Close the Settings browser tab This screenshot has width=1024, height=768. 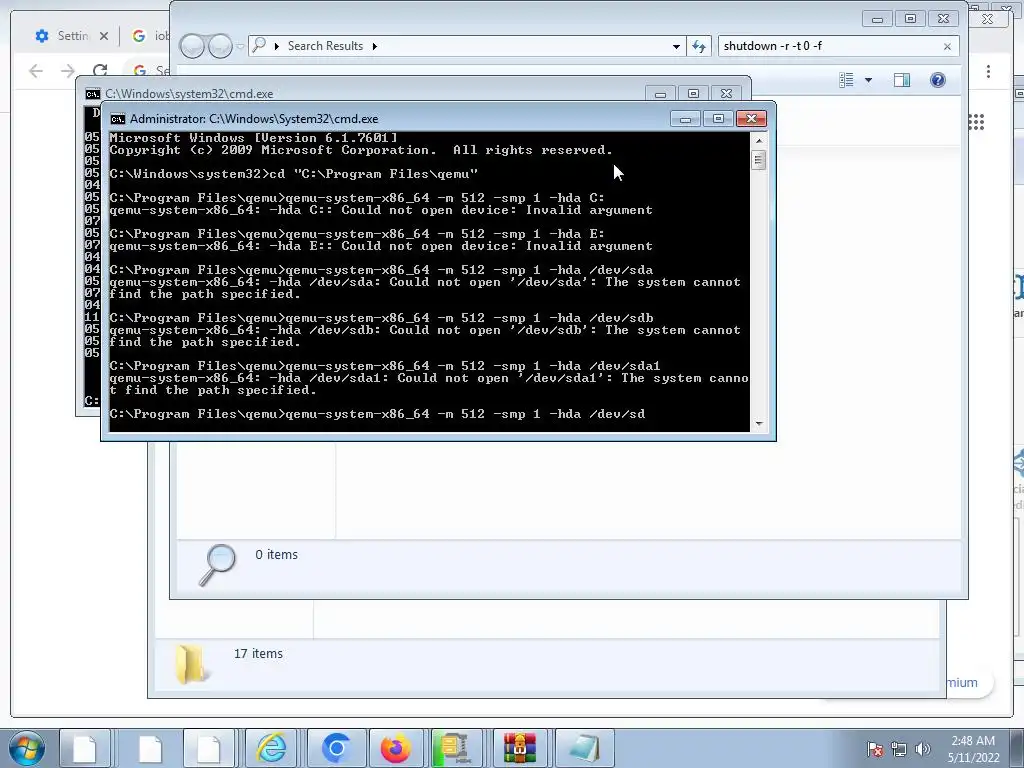pyautogui.click(x=103, y=36)
